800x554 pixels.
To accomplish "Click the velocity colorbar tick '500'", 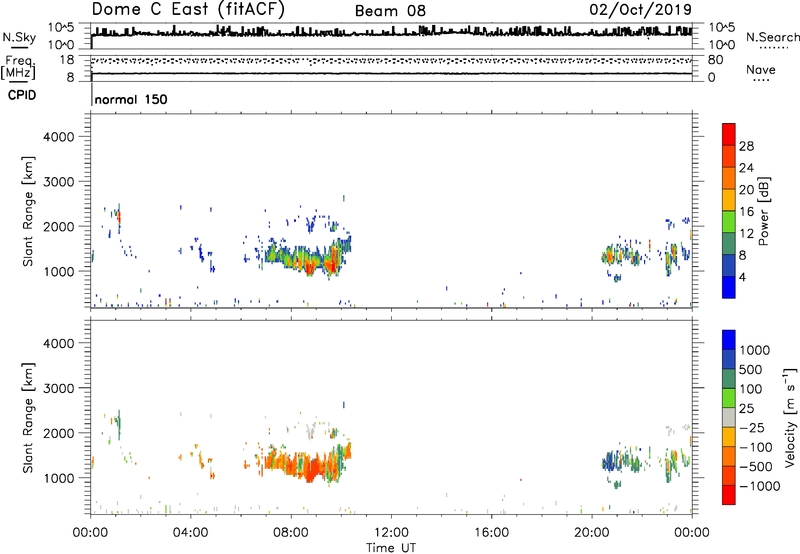I will click(751, 369).
